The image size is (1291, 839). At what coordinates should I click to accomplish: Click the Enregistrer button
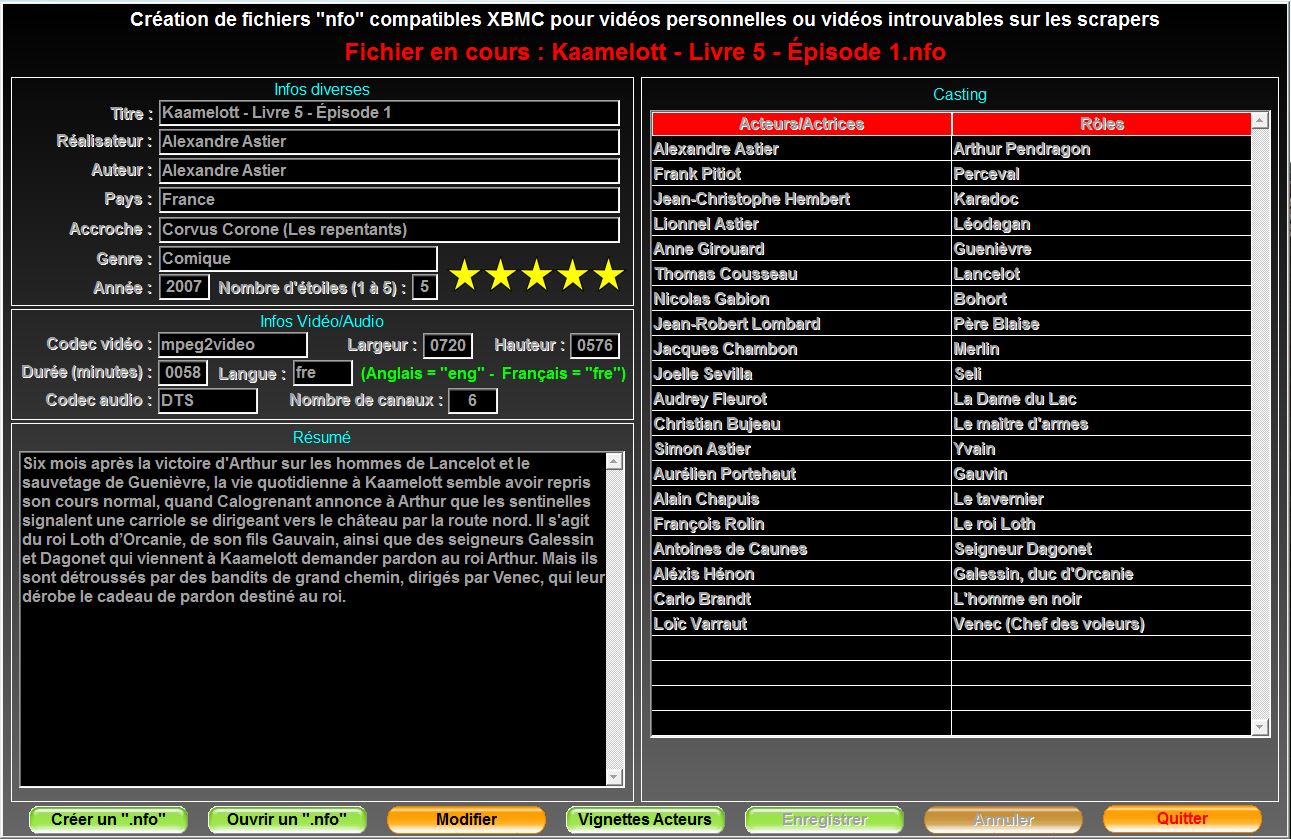point(824,819)
